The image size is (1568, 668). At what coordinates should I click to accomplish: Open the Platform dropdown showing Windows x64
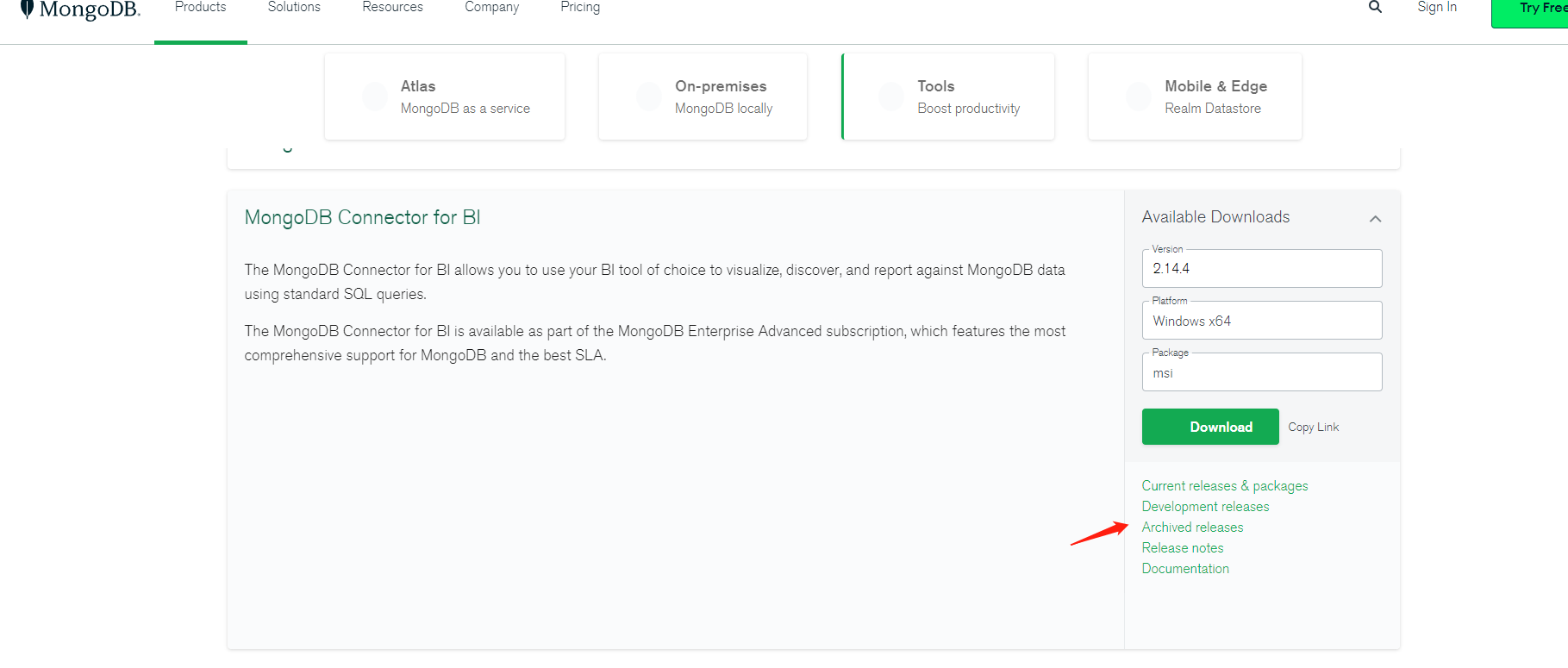click(x=1262, y=321)
